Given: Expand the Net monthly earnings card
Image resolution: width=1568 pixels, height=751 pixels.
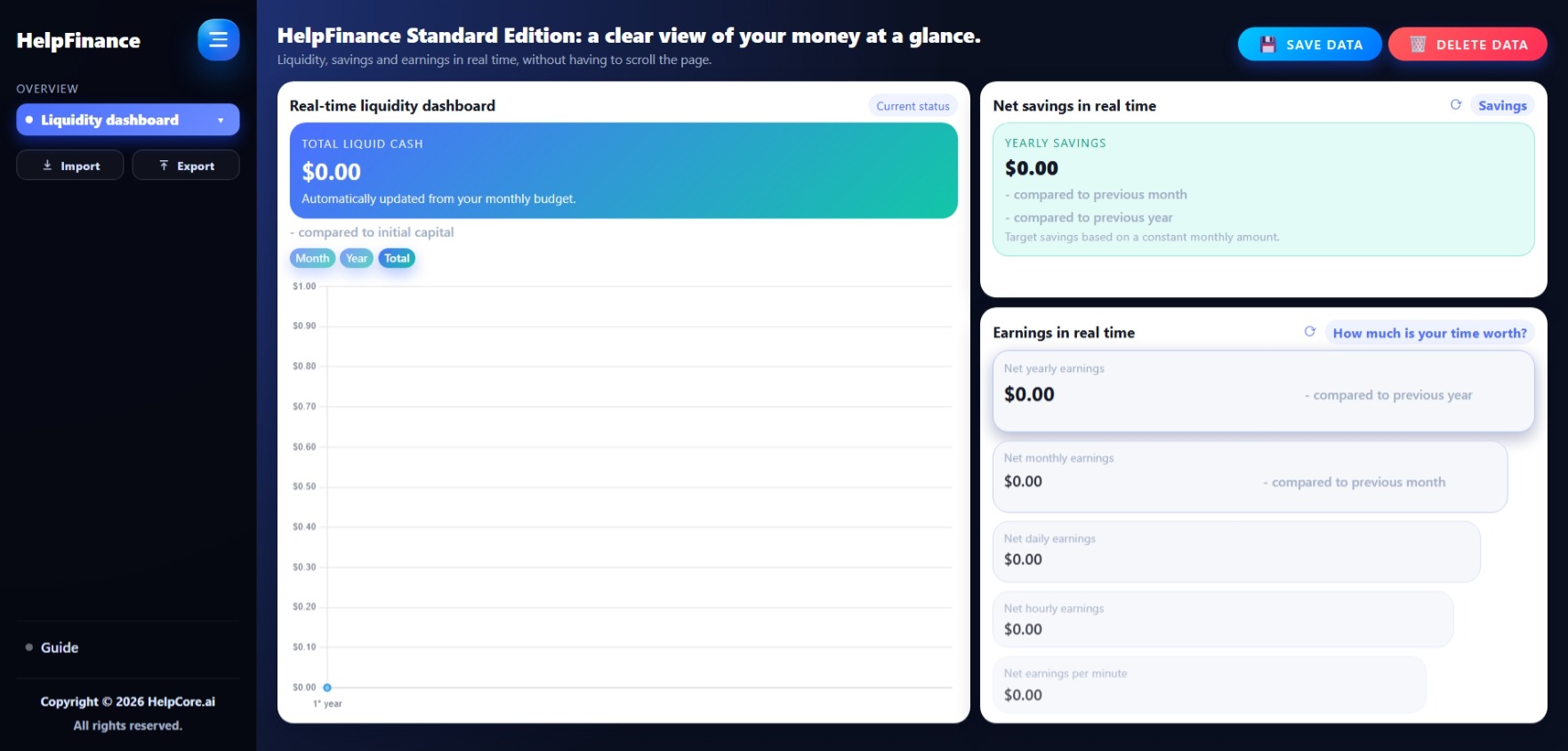Looking at the screenshot, I should coord(1250,477).
